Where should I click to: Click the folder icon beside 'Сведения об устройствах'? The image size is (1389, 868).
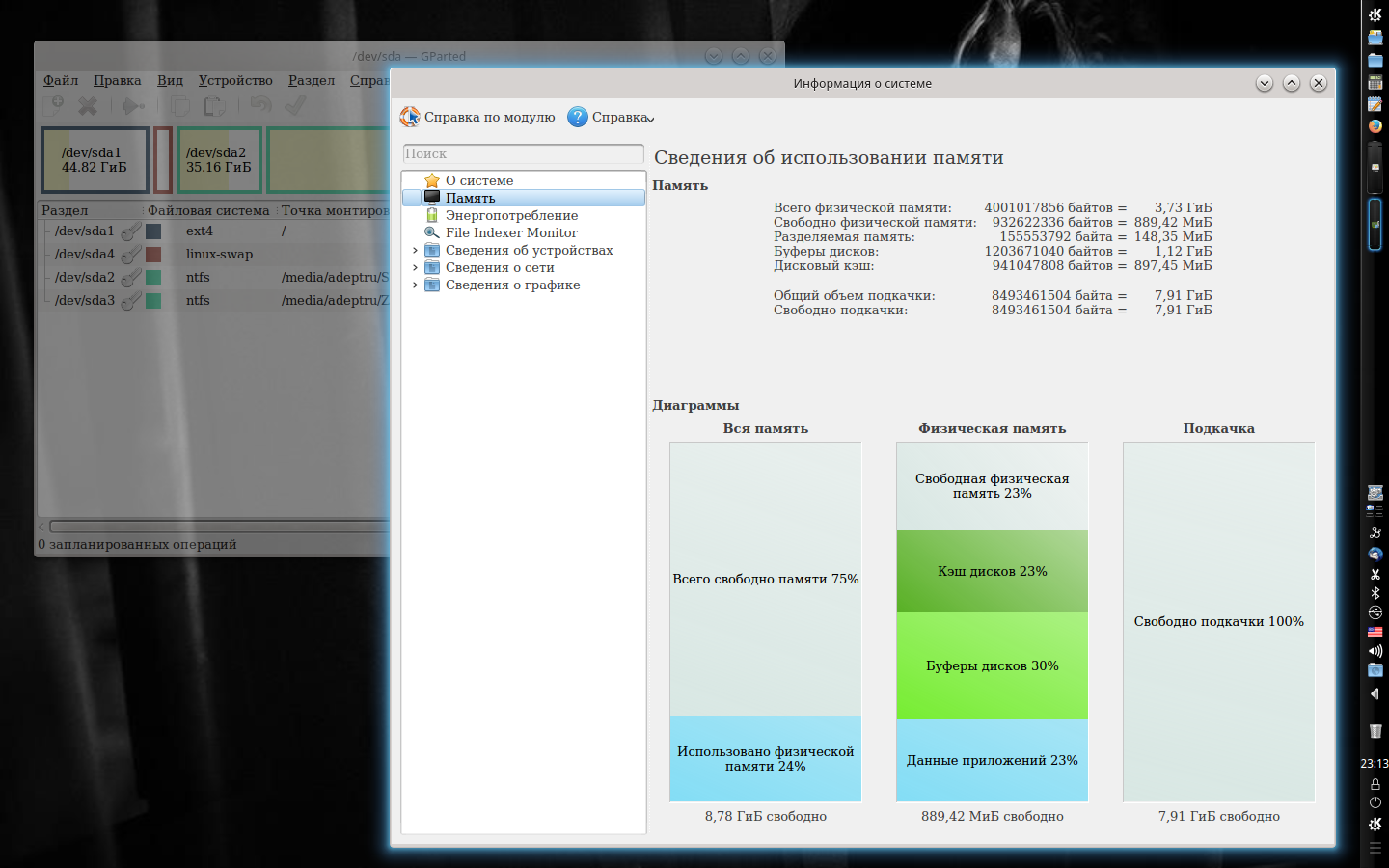coord(432,250)
